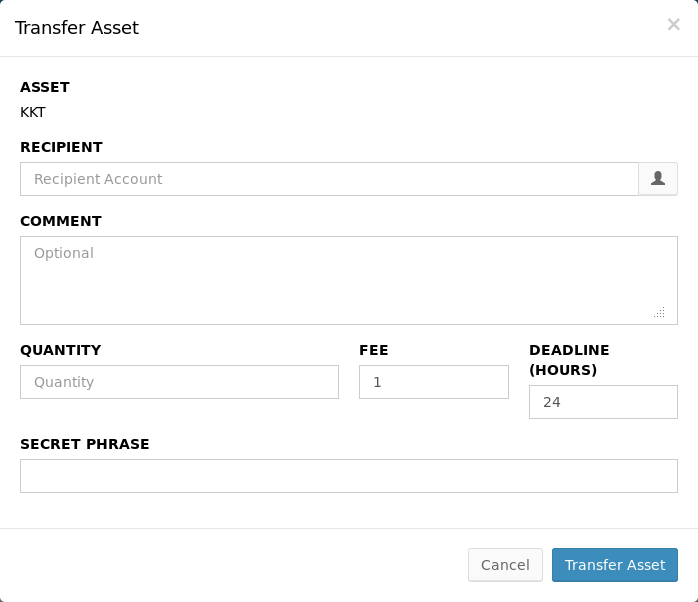698x602 pixels.
Task: Focus the Deadline field showing 24
Action: tap(603, 402)
